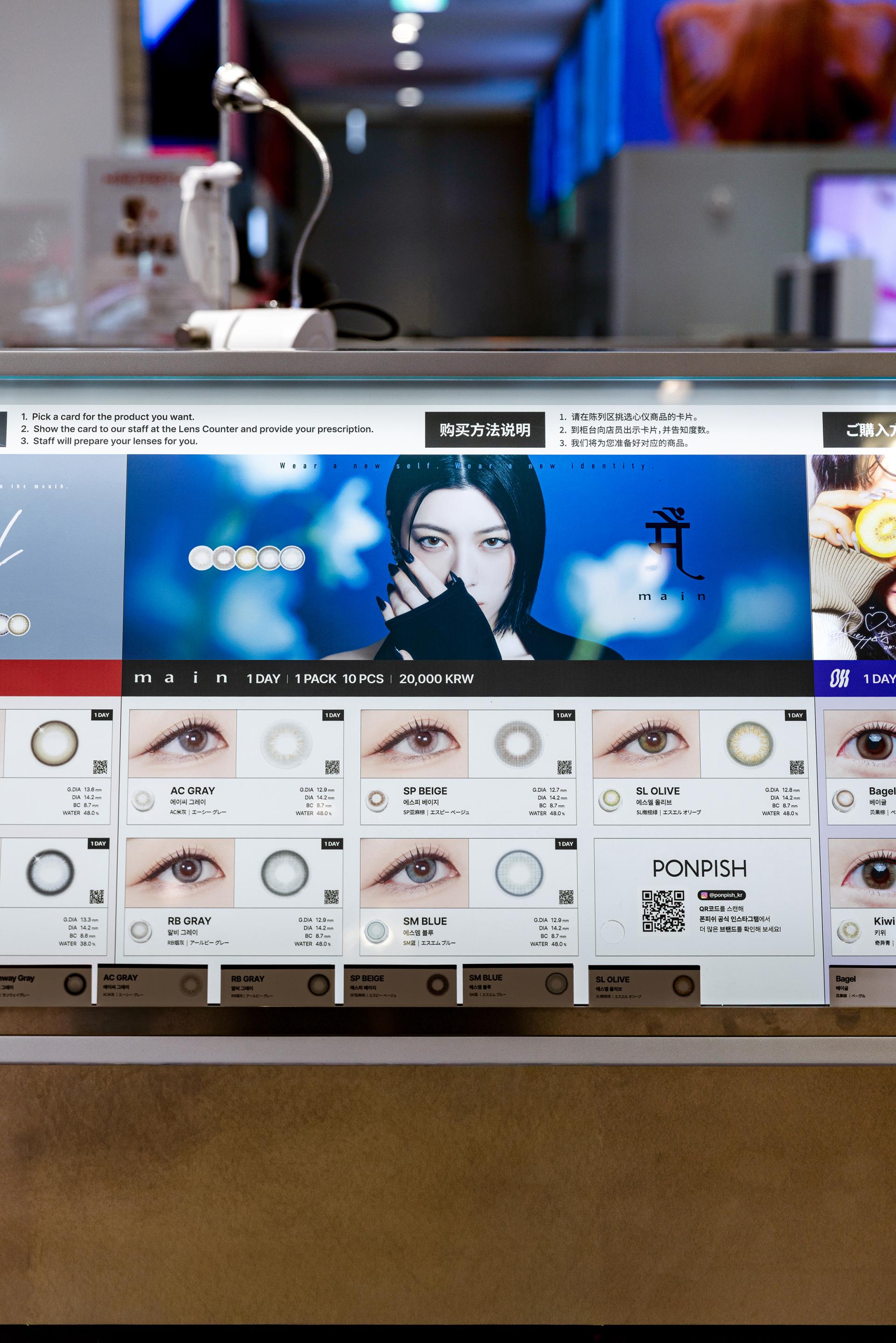Select the small lens icon beside the SP BEIGE name

tap(377, 799)
